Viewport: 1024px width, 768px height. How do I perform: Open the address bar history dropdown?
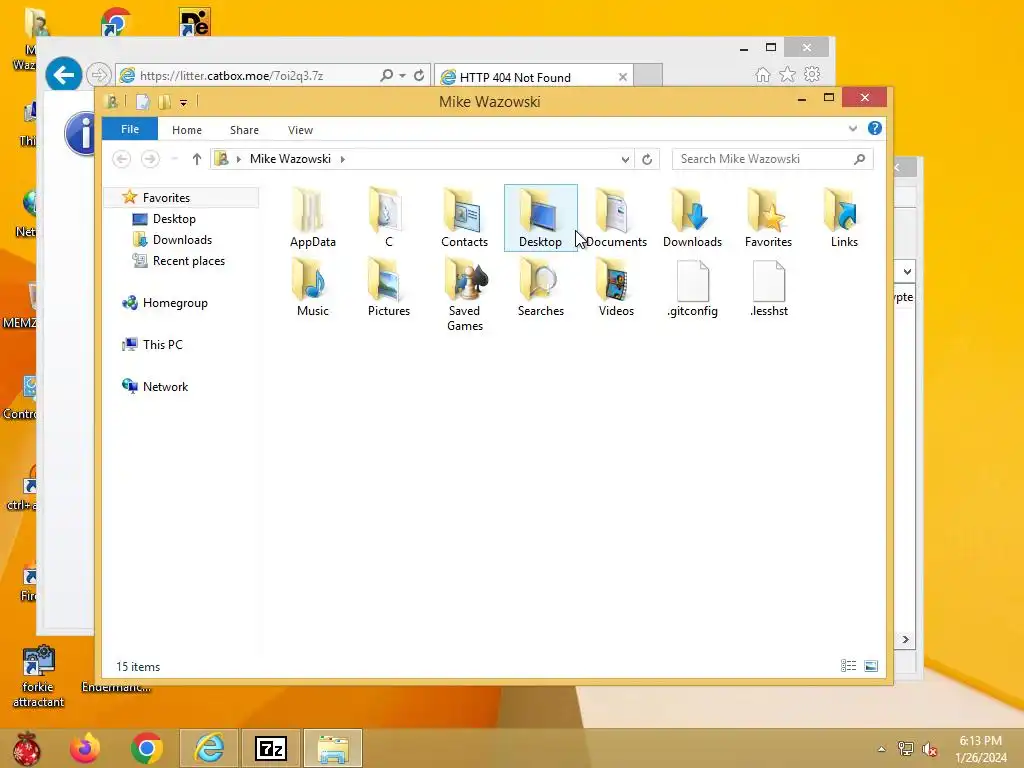(x=625, y=159)
